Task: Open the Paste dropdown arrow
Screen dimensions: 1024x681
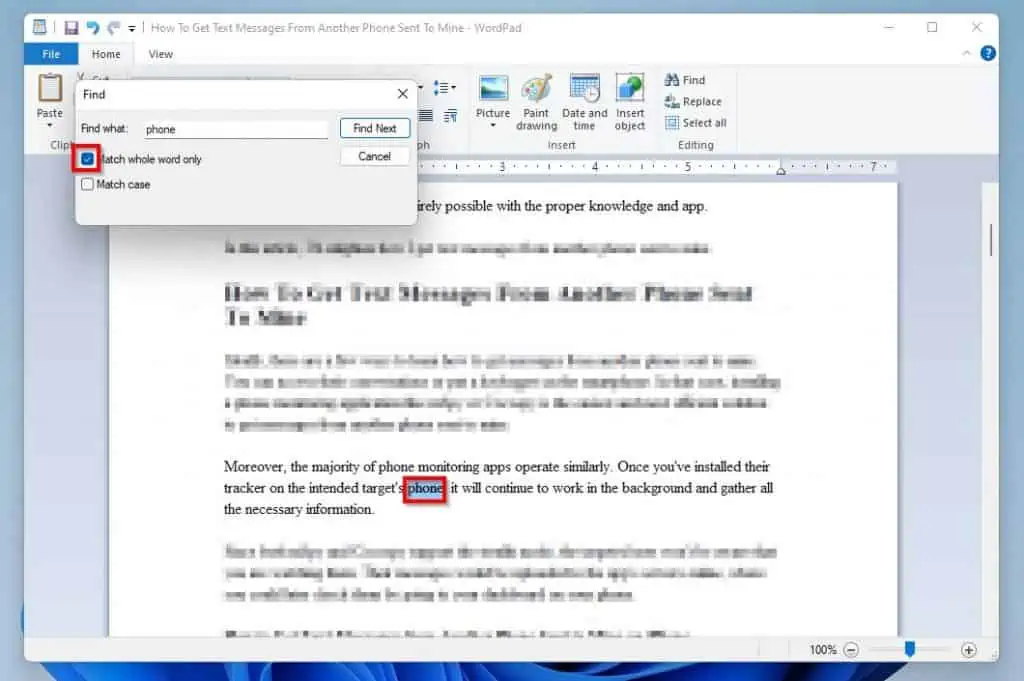Action: coord(50,126)
